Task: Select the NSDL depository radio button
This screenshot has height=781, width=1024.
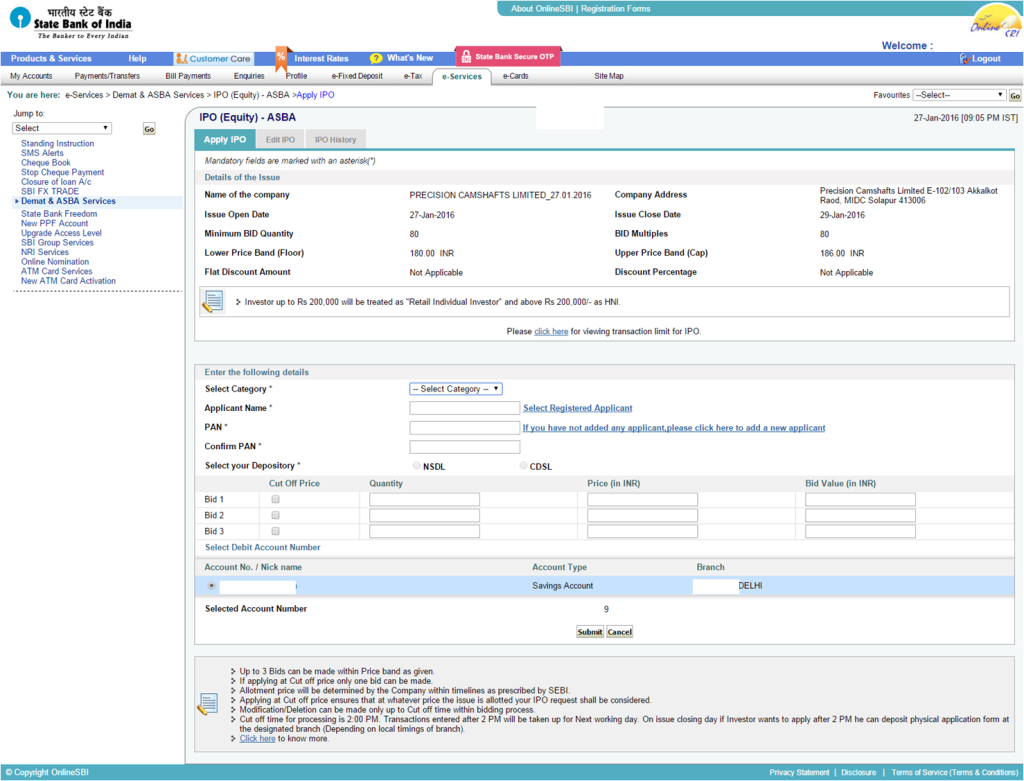Action: click(417, 466)
